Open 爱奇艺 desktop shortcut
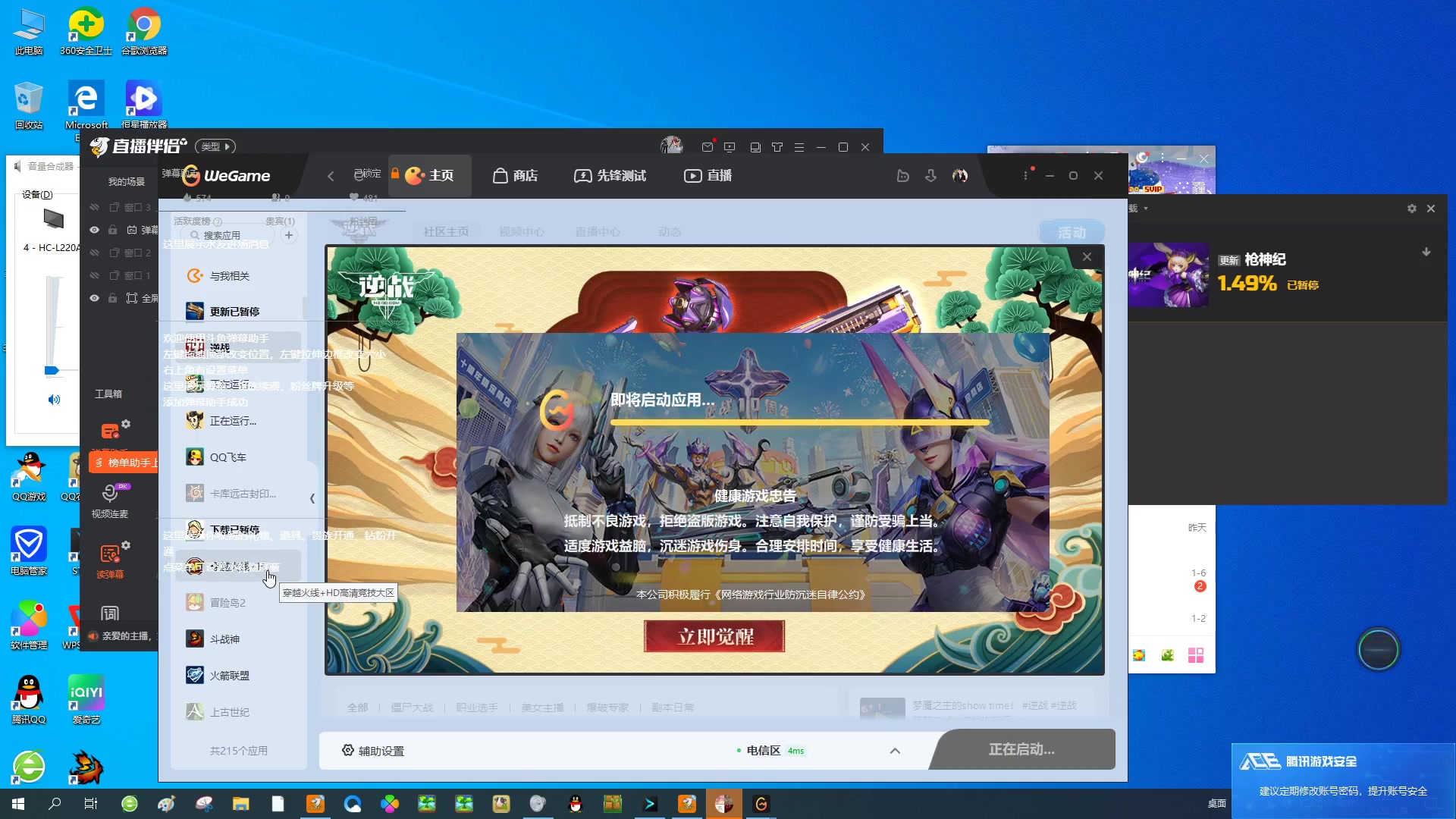 tap(86, 699)
